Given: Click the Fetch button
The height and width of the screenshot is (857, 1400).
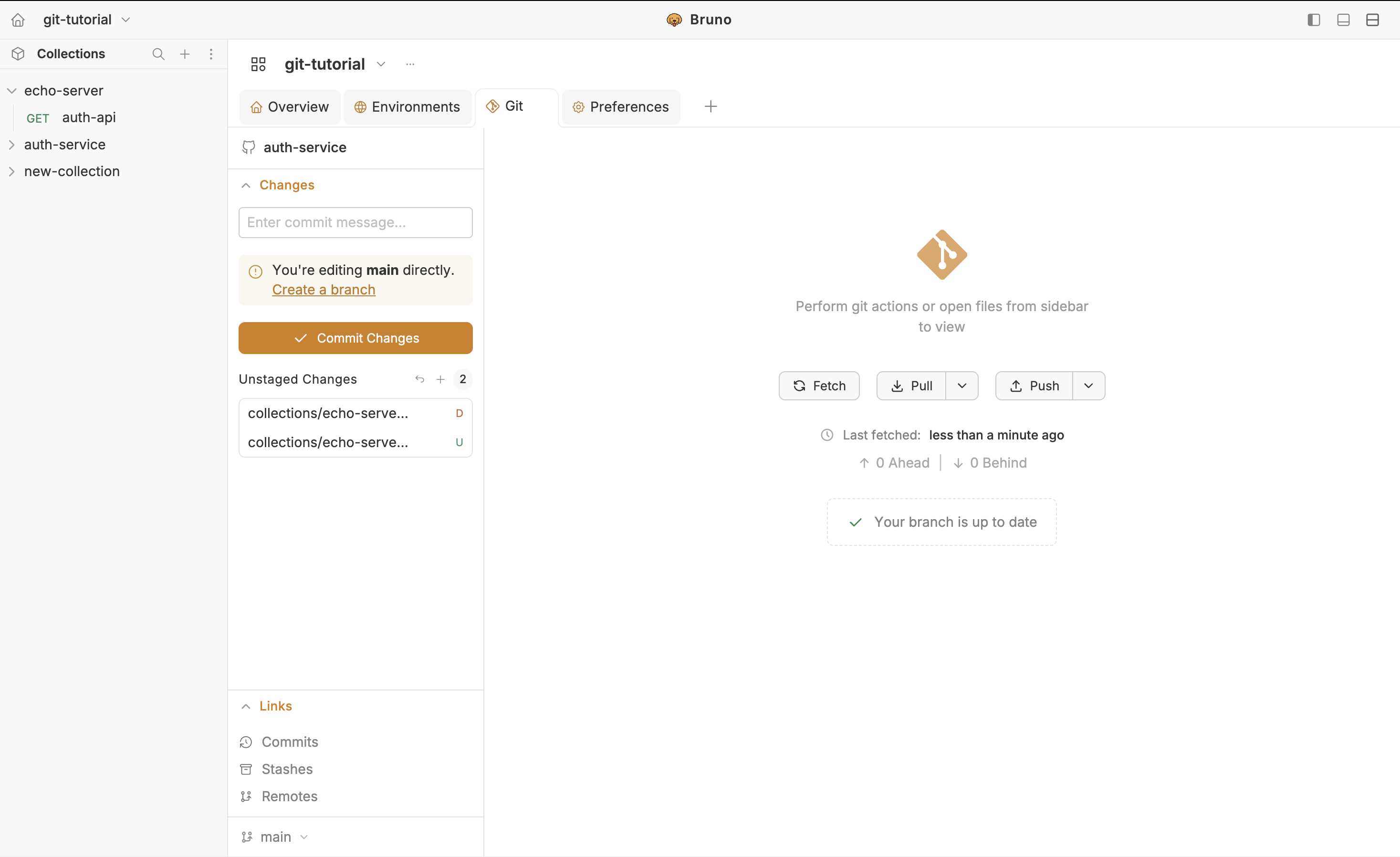Looking at the screenshot, I should click(x=819, y=386).
